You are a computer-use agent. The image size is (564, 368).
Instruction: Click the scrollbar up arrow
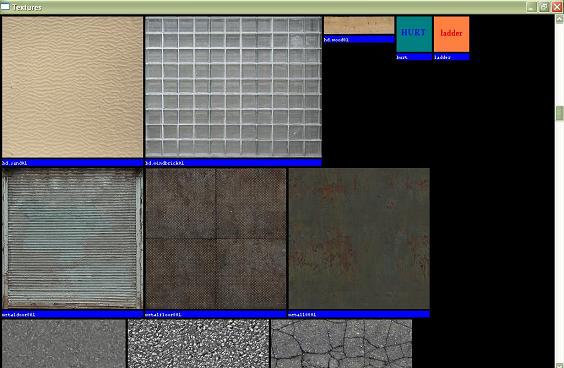[559, 19]
